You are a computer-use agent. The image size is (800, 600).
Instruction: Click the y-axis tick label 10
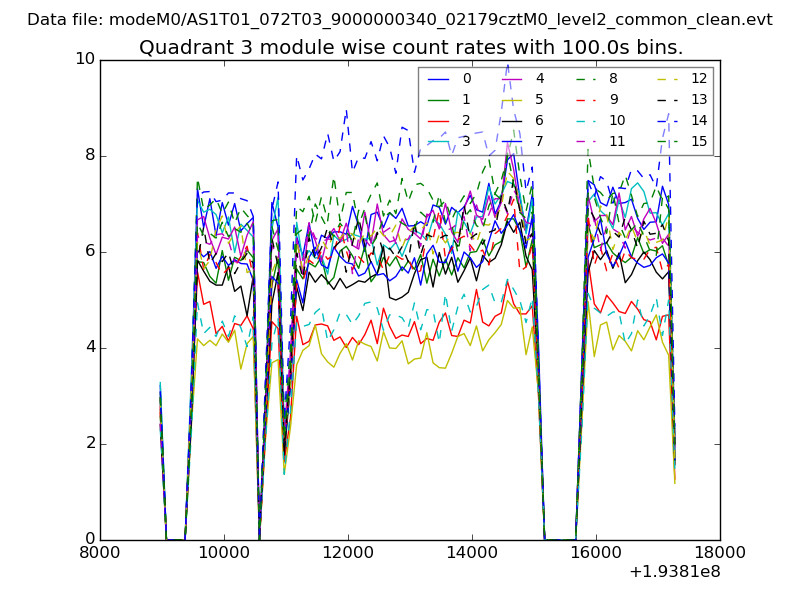[85, 59]
